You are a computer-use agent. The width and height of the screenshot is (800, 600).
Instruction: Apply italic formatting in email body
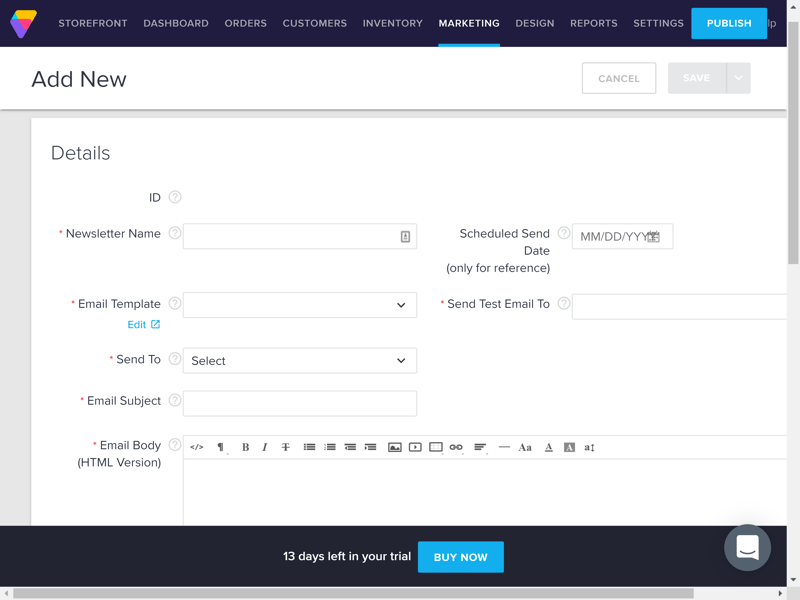tap(265, 447)
